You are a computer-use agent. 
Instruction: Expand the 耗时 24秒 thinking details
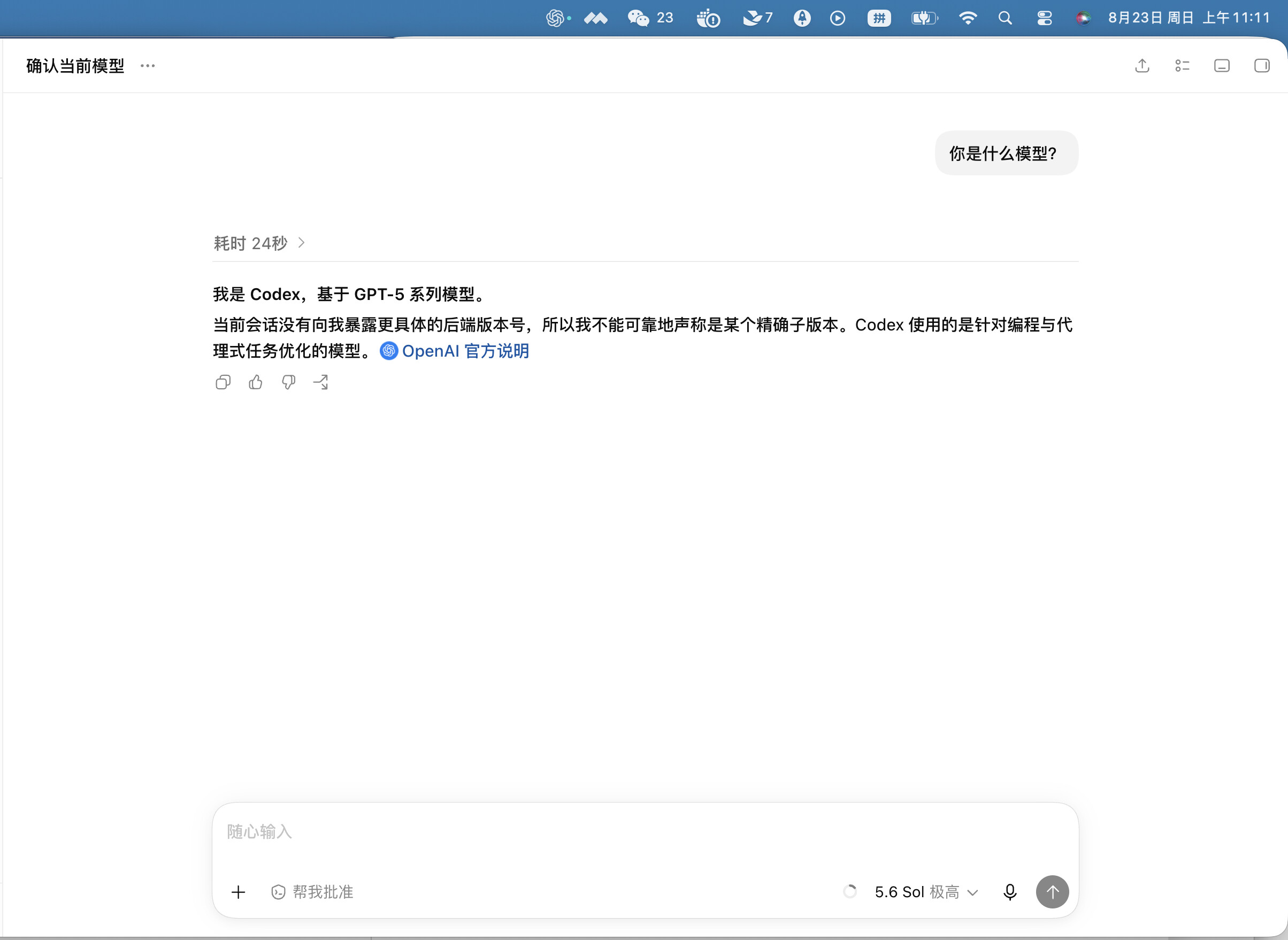coord(259,243)
